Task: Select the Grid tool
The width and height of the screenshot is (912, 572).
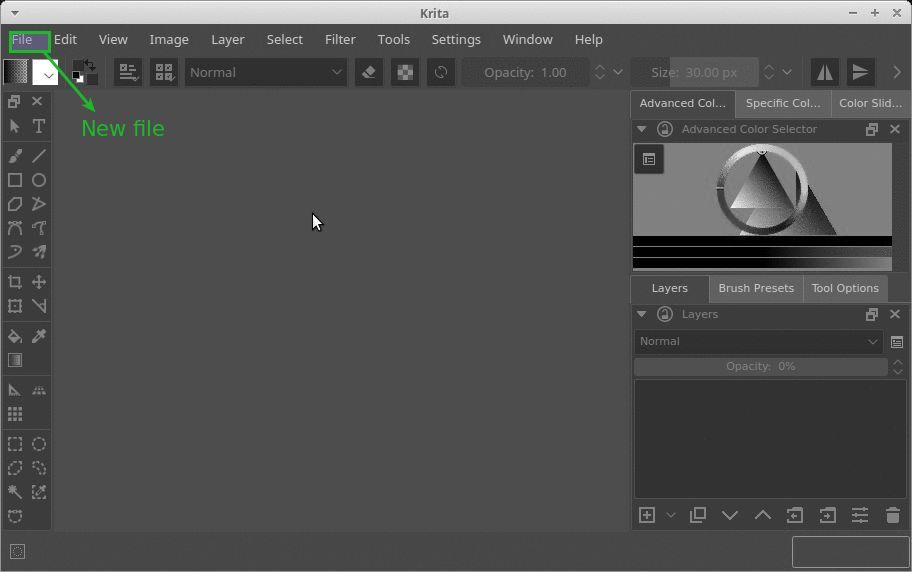Action: [x=15, y=414]
